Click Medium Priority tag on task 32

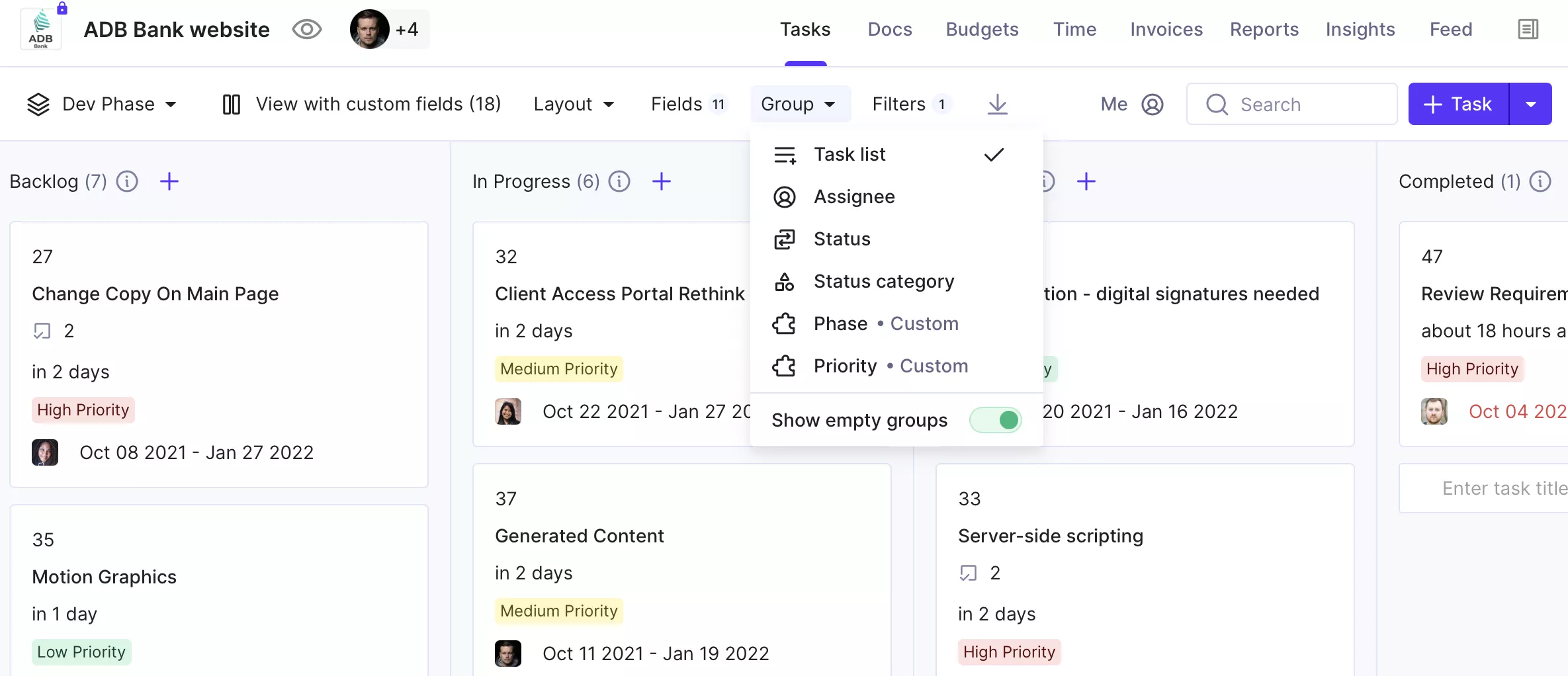tap(559, 368)
